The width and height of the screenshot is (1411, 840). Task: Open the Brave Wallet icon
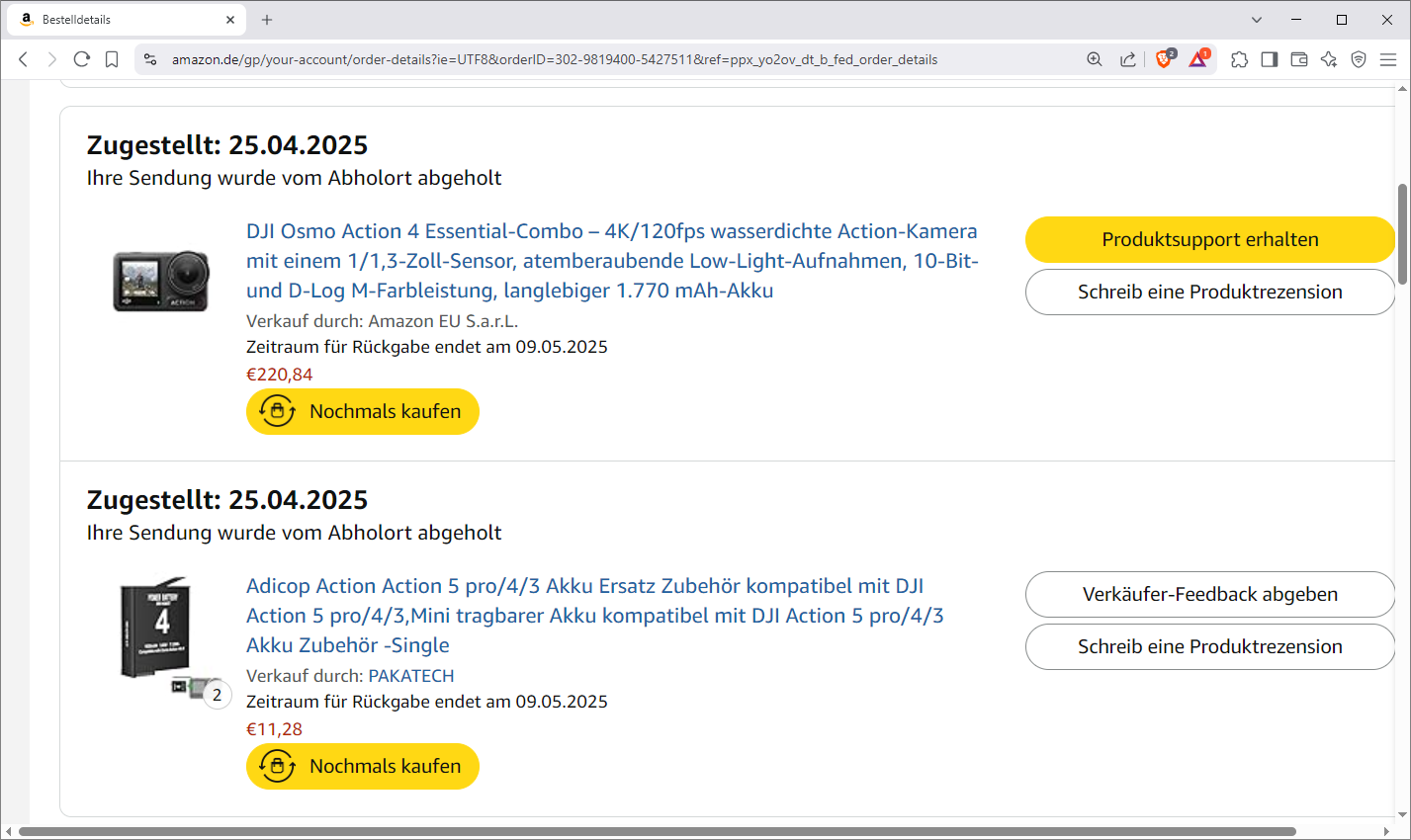coord(1299,59)
